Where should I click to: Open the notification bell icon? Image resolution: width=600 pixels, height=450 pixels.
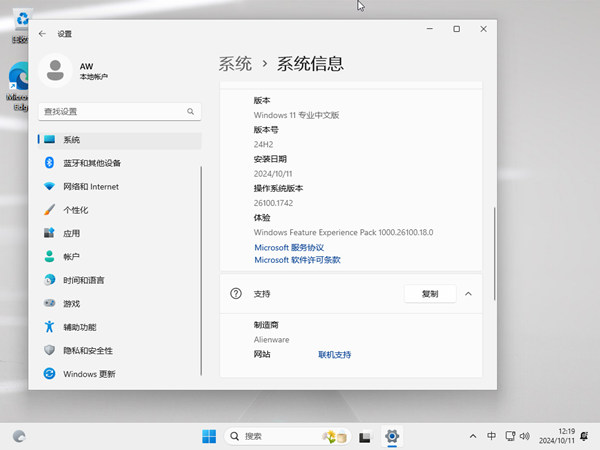[x=584, y=436]
